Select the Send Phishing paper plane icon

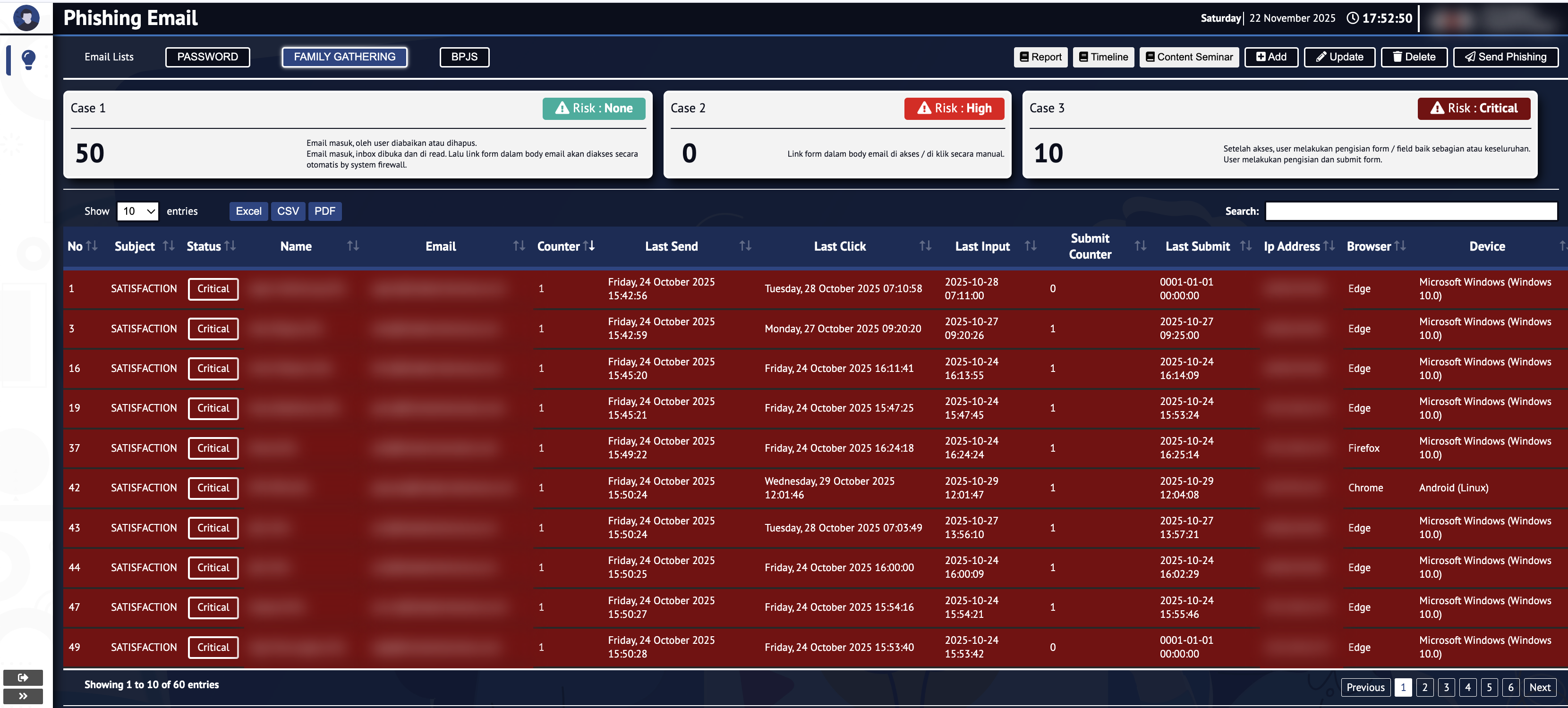pos(1470,57)
